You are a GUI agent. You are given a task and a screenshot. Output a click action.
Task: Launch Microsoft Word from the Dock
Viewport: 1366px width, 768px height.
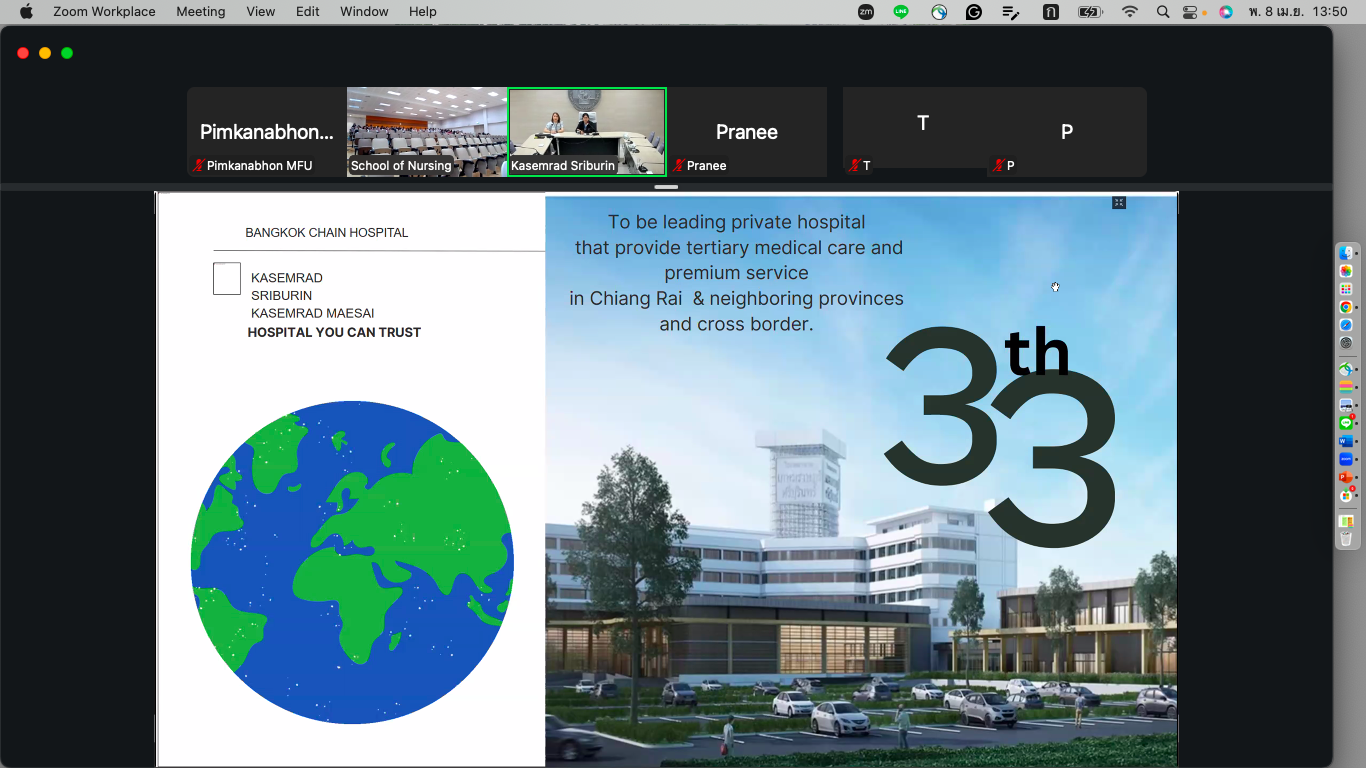[1346, 441]
